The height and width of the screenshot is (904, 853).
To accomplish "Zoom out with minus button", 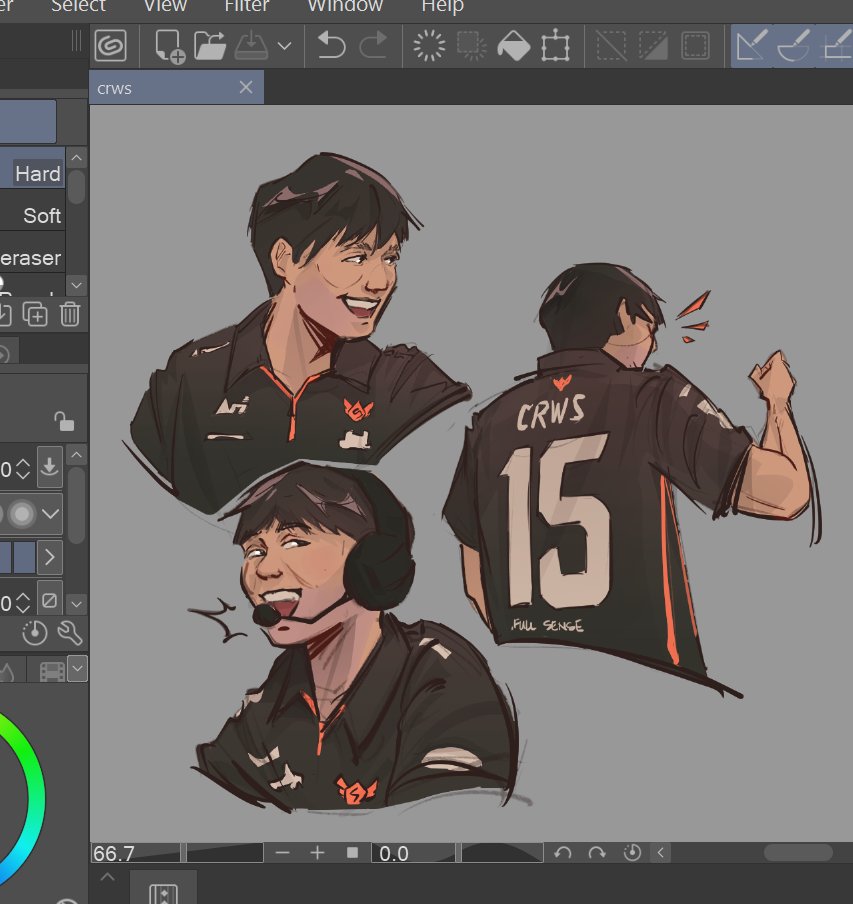I will (x=282, y=853).
